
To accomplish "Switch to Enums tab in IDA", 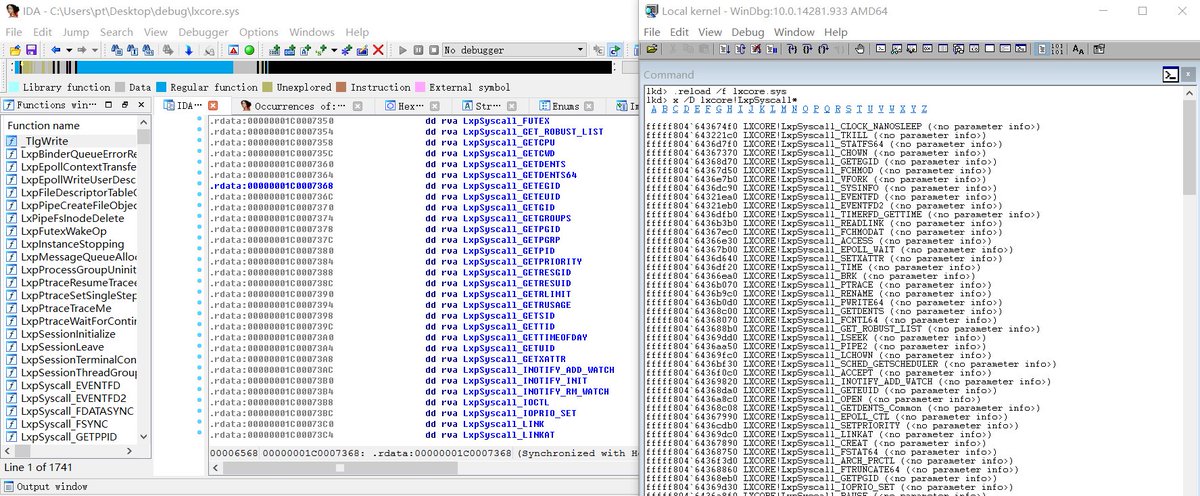I will coord(565,105).
